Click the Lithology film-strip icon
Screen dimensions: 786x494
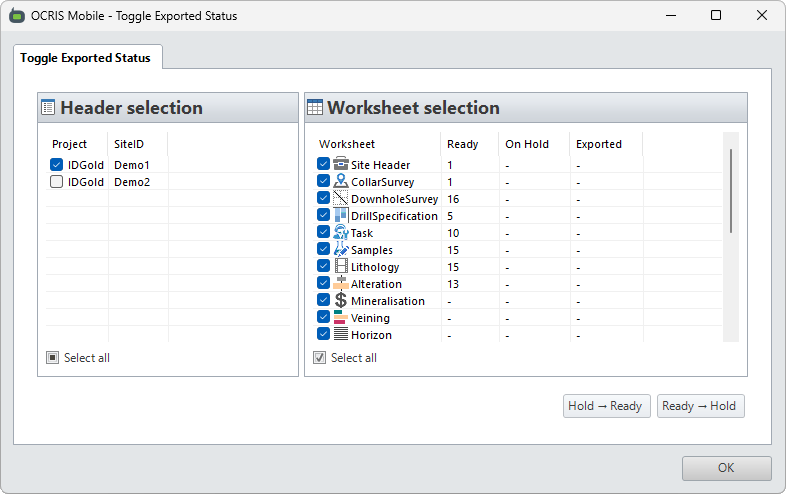pos(341,266)
